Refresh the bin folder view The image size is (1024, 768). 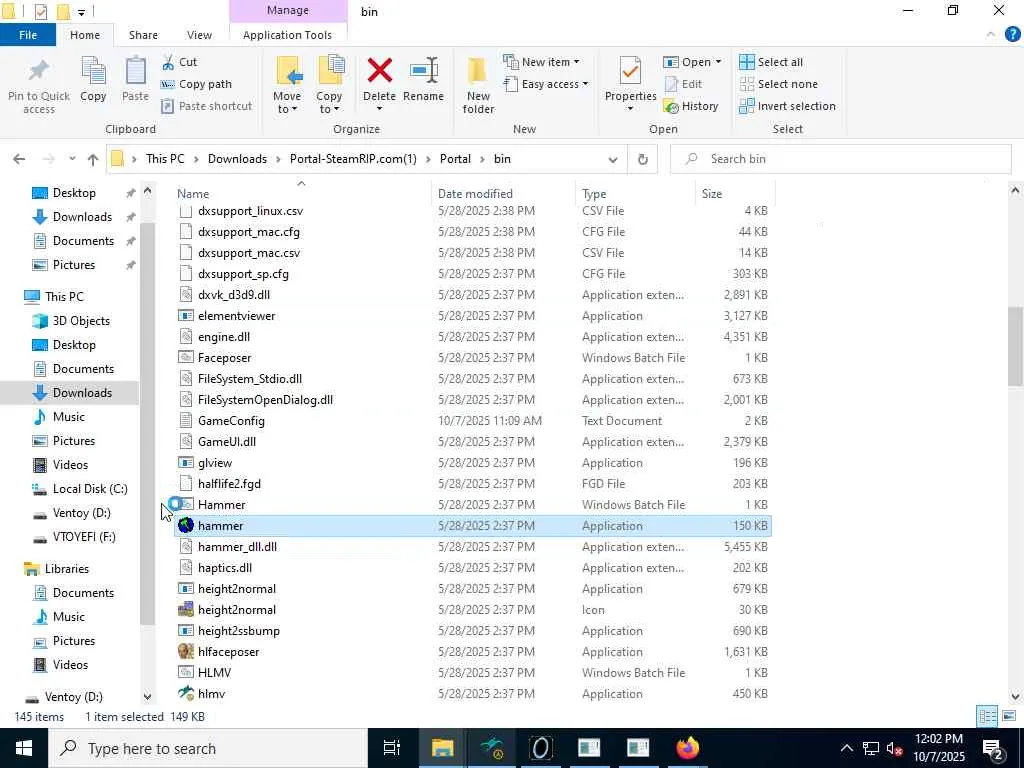[643, 159]
